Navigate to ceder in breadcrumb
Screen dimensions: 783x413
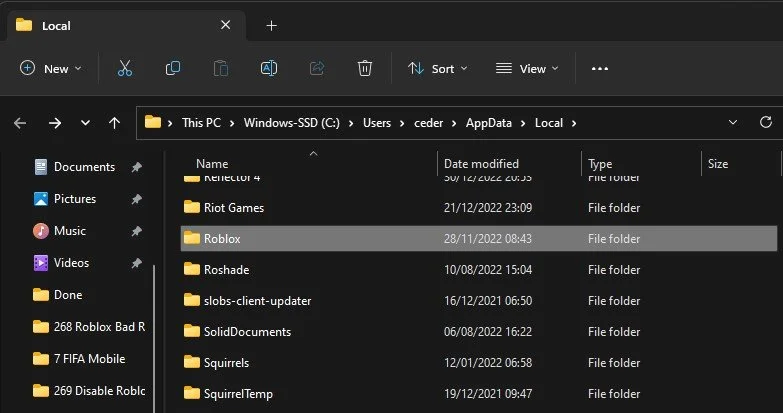428,123
